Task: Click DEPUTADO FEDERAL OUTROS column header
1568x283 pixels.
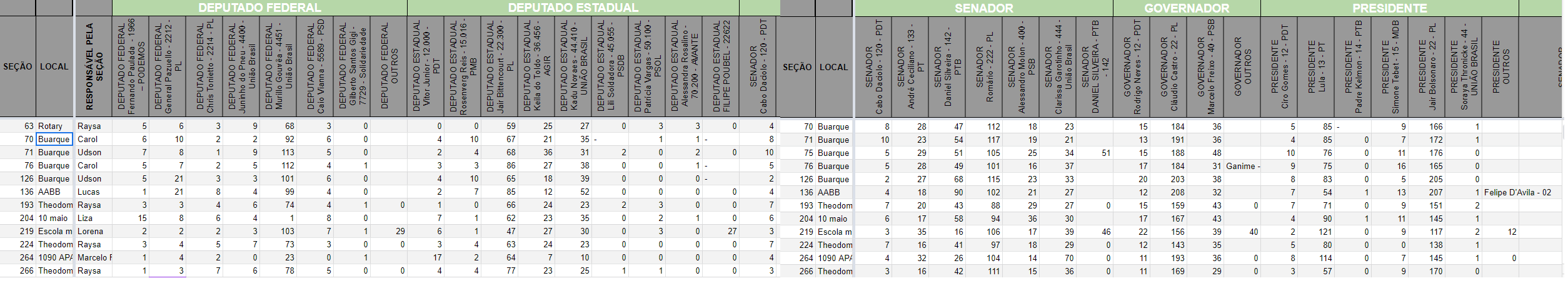Action: 389,66
